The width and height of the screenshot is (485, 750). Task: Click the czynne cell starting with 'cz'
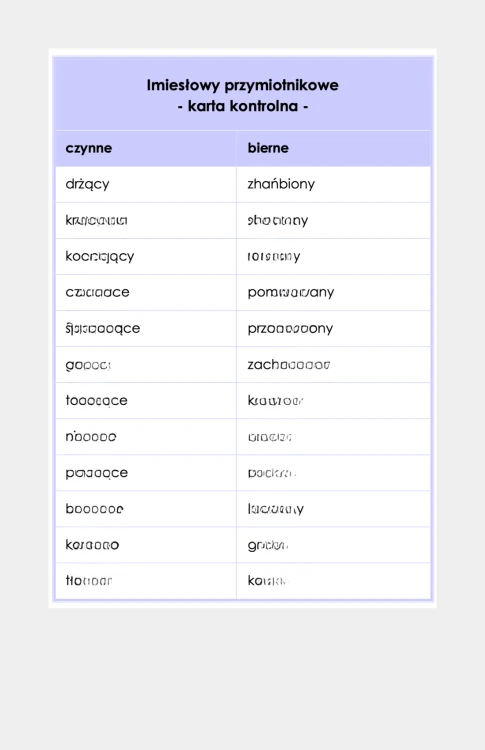[x=146, y=292]
